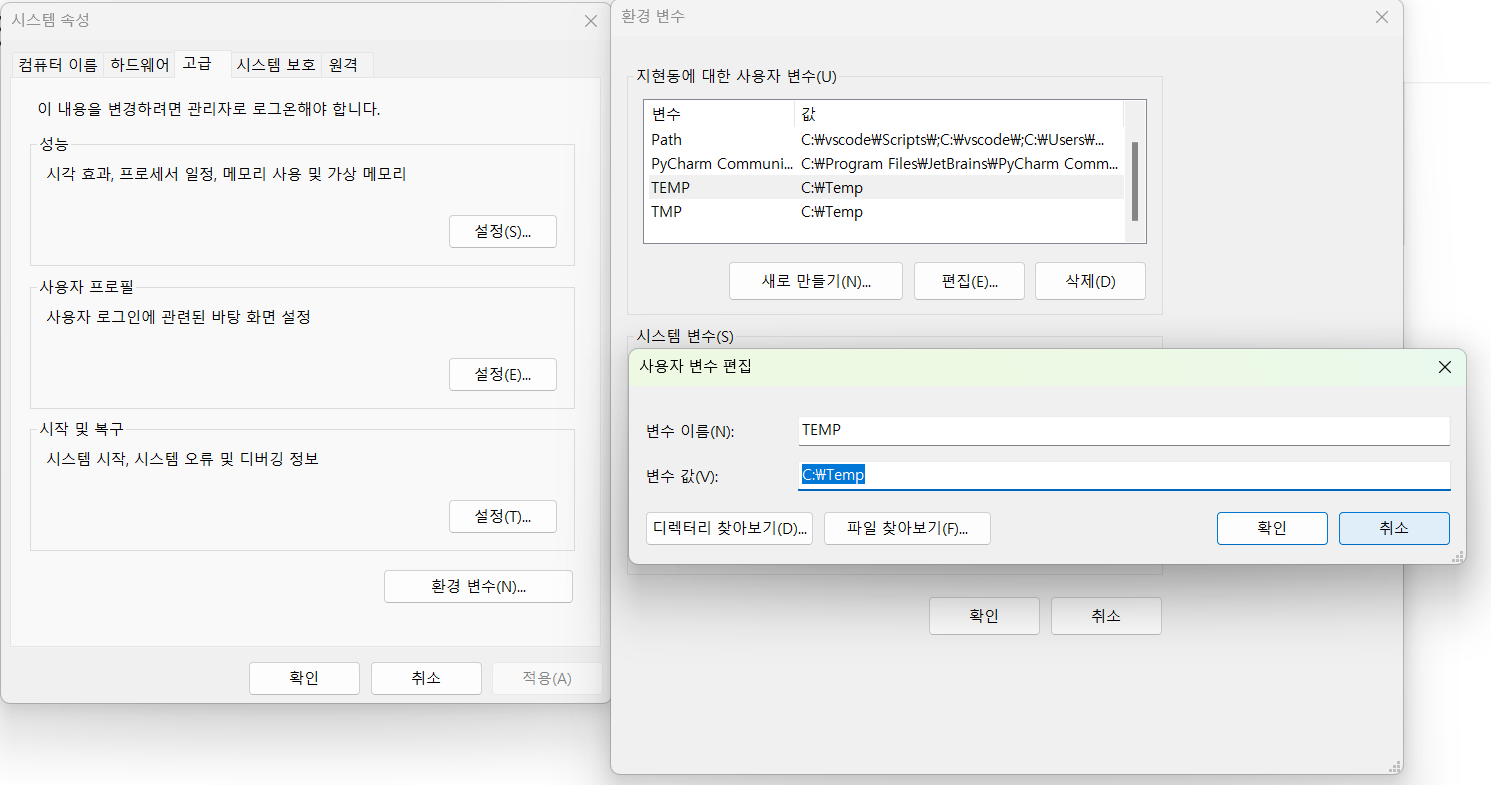Go to the 시스템 보호 tab
Screen dimensions: 1491x785
click(276, 65)
